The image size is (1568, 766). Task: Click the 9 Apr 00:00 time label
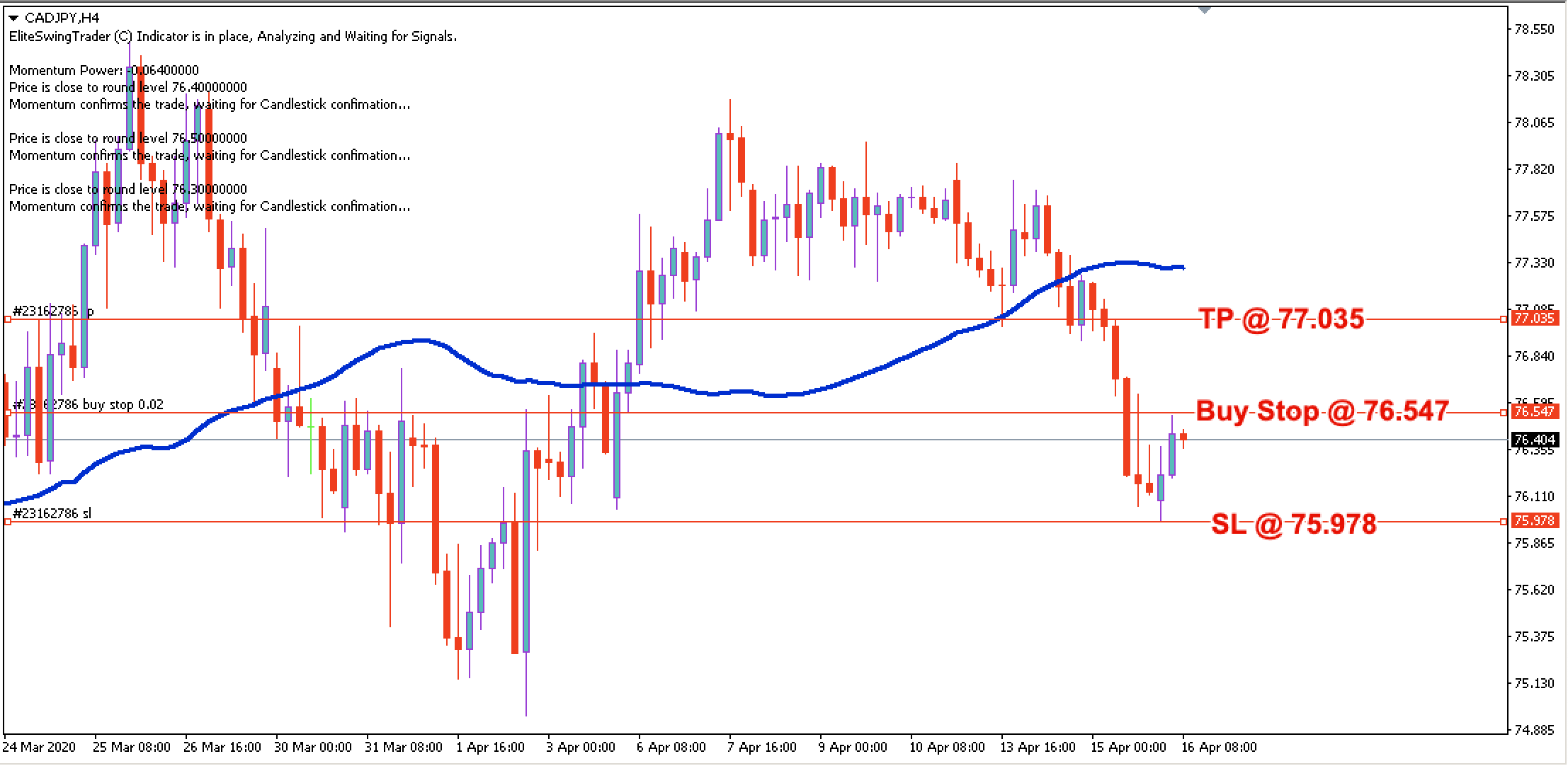[x=853, y=747]
